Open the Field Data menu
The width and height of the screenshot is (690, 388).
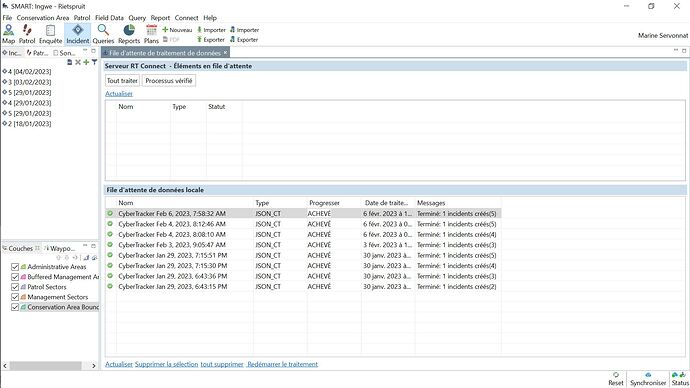(110, 18)
